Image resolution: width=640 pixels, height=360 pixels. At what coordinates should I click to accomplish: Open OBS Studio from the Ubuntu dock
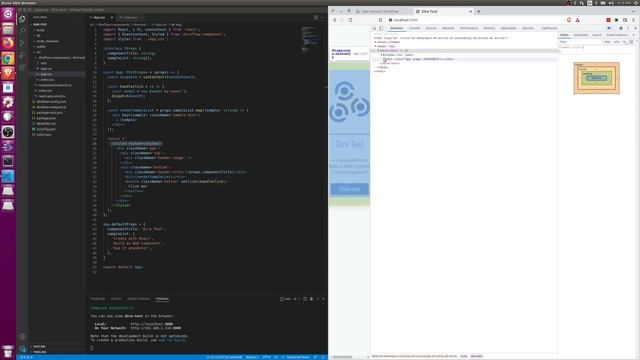[8, 132]
